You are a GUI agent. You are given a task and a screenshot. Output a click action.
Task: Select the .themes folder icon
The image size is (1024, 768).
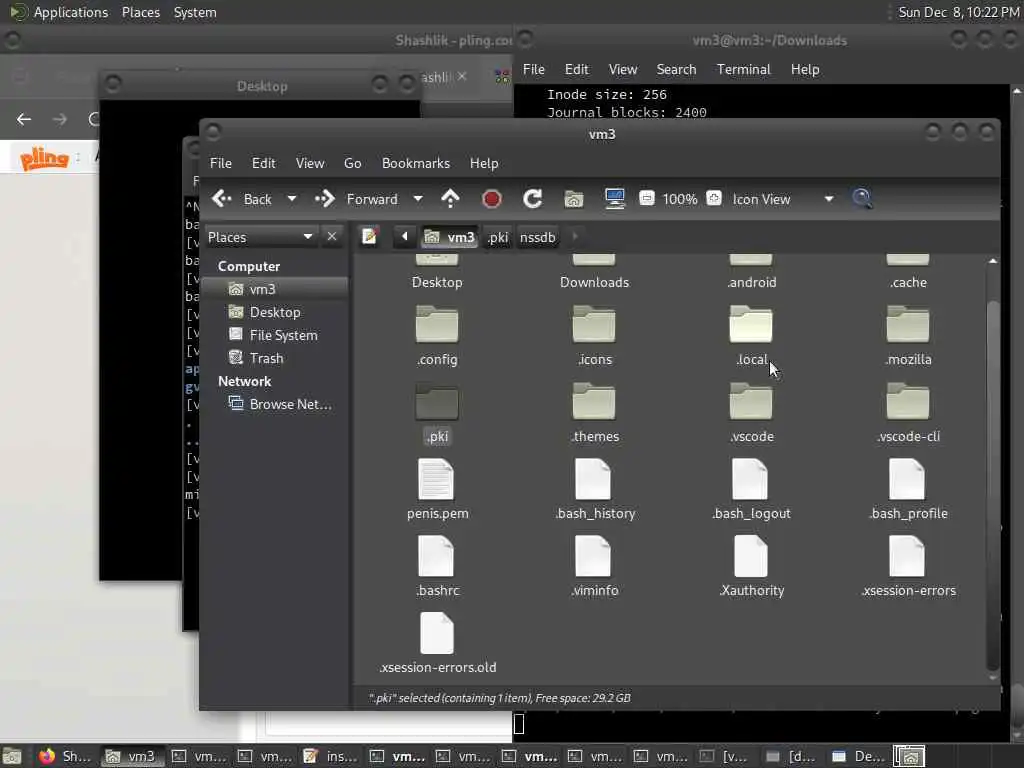594,402
